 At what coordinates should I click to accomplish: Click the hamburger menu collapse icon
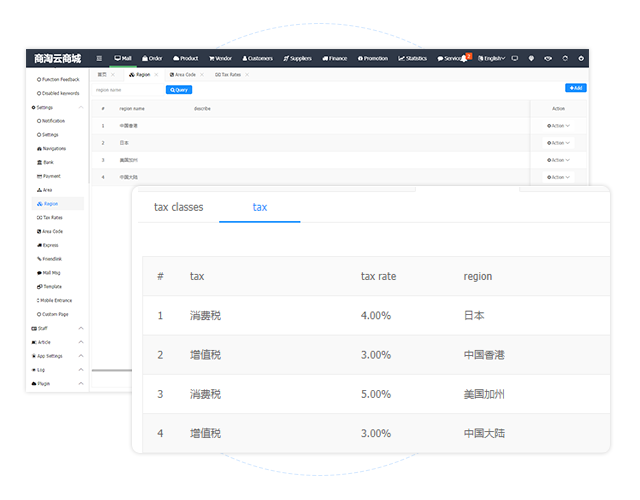(x=99, y=58)
